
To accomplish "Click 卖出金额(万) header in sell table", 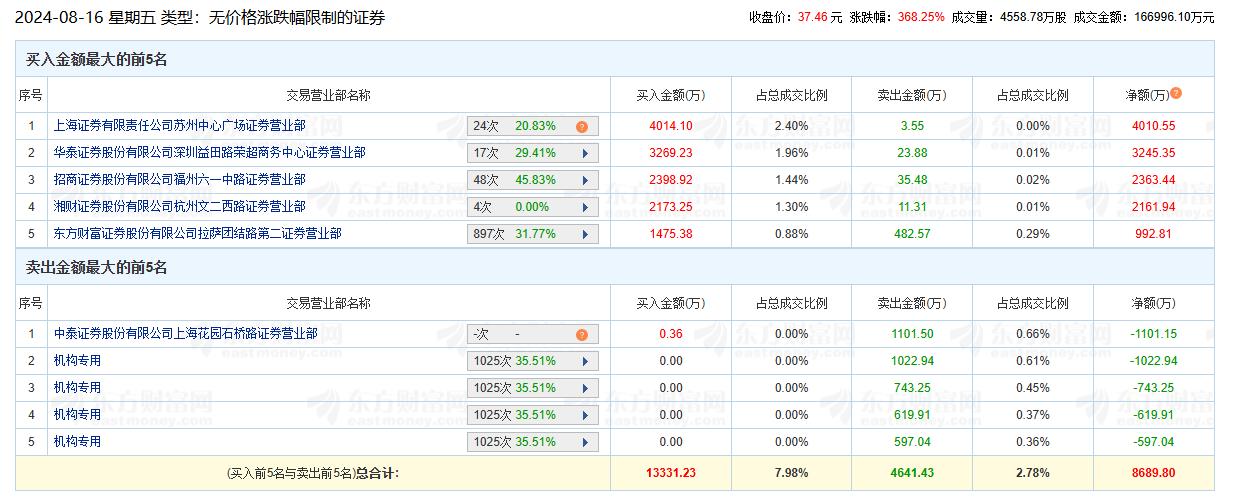I will [911, 303].
